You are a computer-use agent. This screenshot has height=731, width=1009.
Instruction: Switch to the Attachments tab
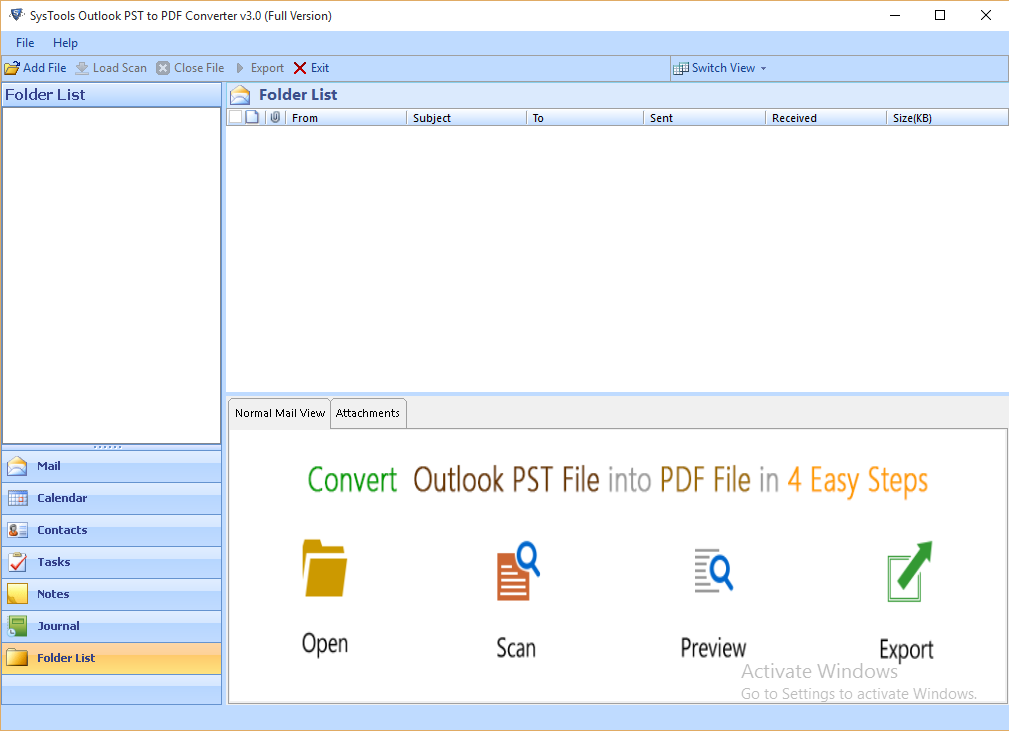[x=368, y=413]
